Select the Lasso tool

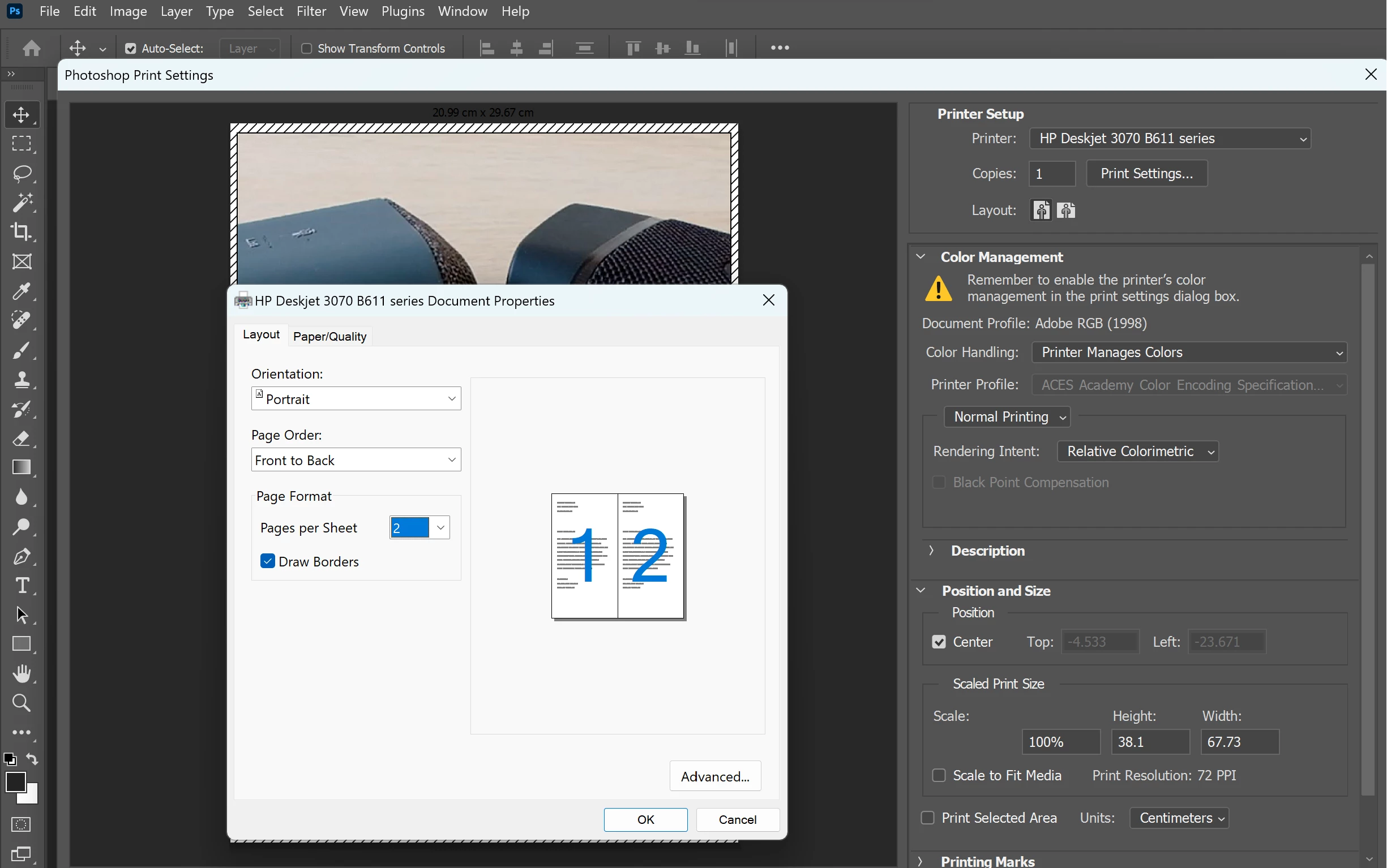[22, 173]
